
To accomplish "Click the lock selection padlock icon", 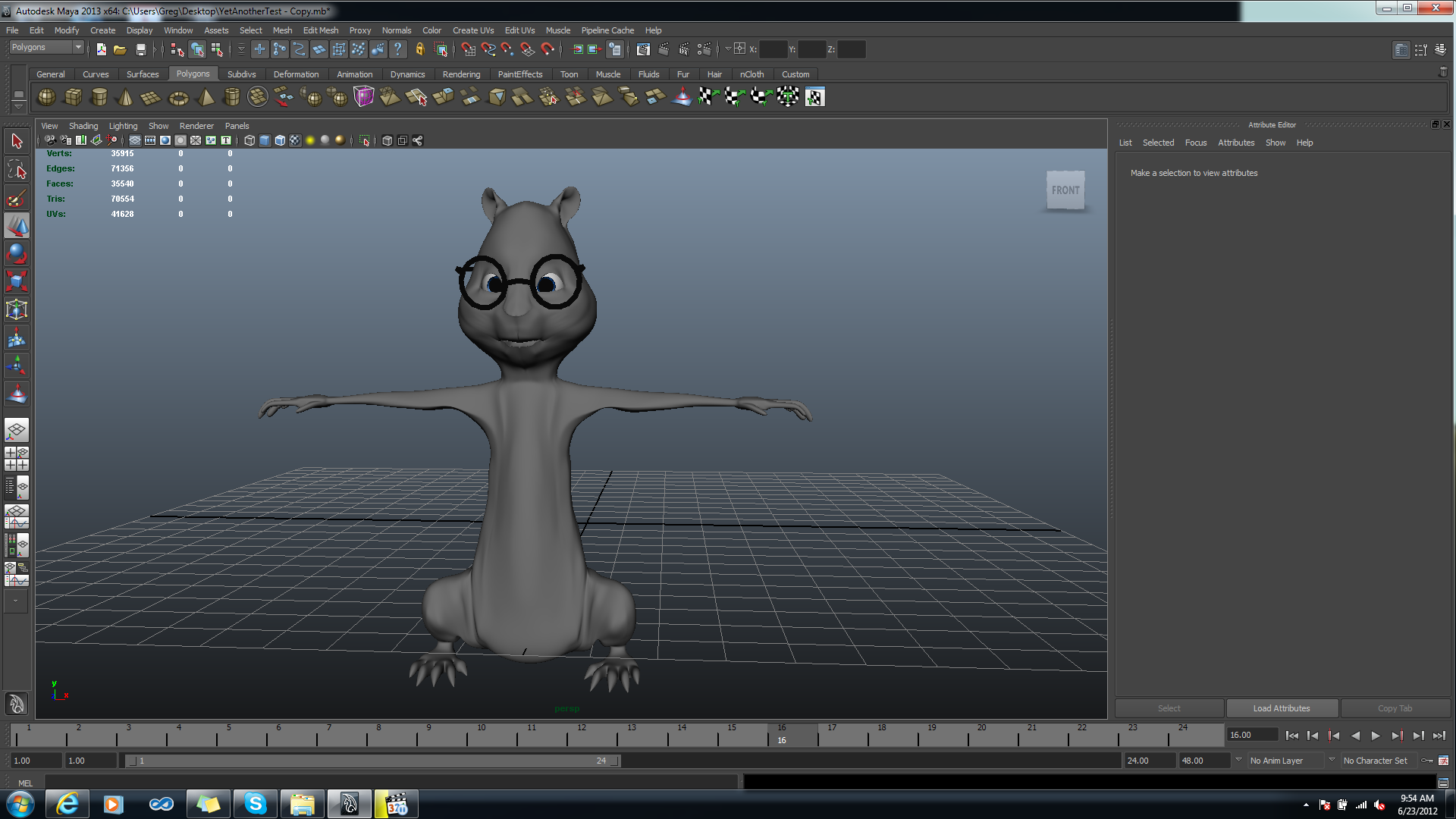I will 419,49.
